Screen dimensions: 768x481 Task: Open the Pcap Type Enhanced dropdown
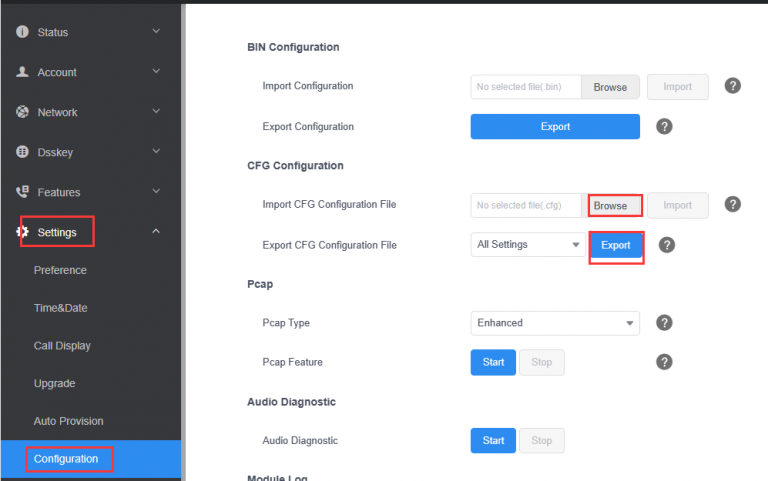(x=555, y=323)
